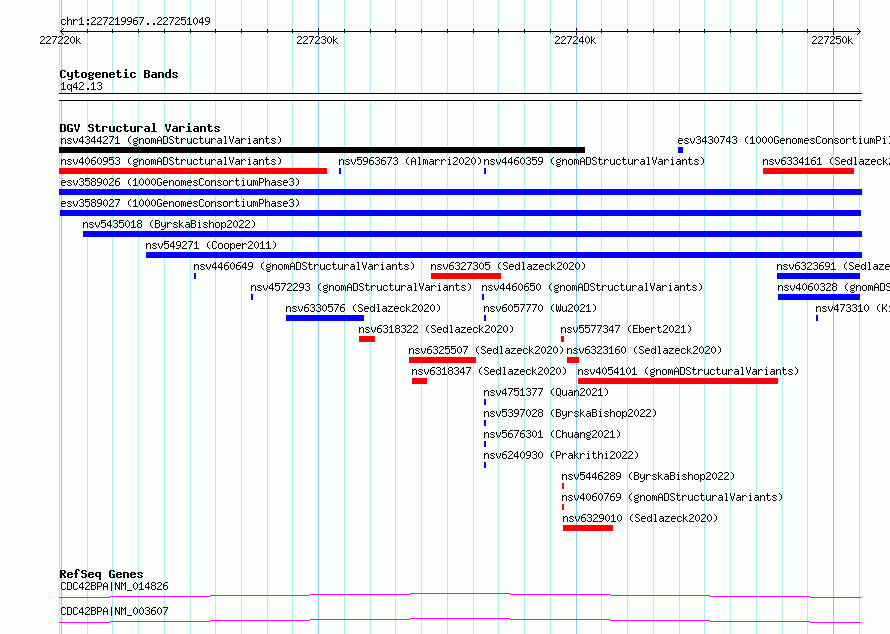This screenshot has width=890, height=634.
Task: Select nsv5963673 (Almarri2020) label
Action: (x=410, y=161)
